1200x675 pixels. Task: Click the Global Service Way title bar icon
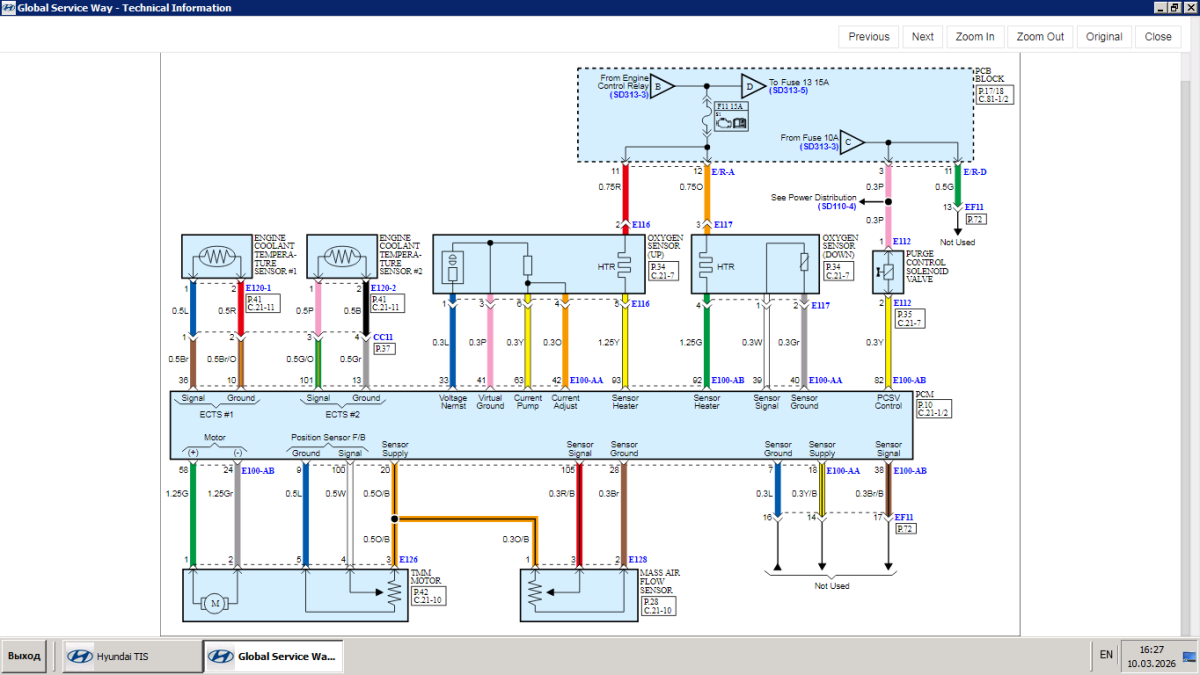(x=8, y=8)
